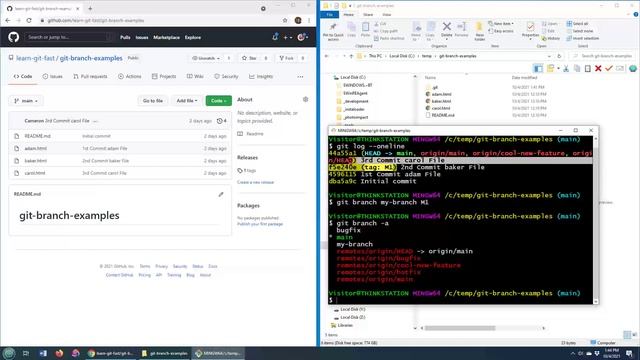Open the Windows Start button
The image size is (640, 360).
click(x=9, y=353)
